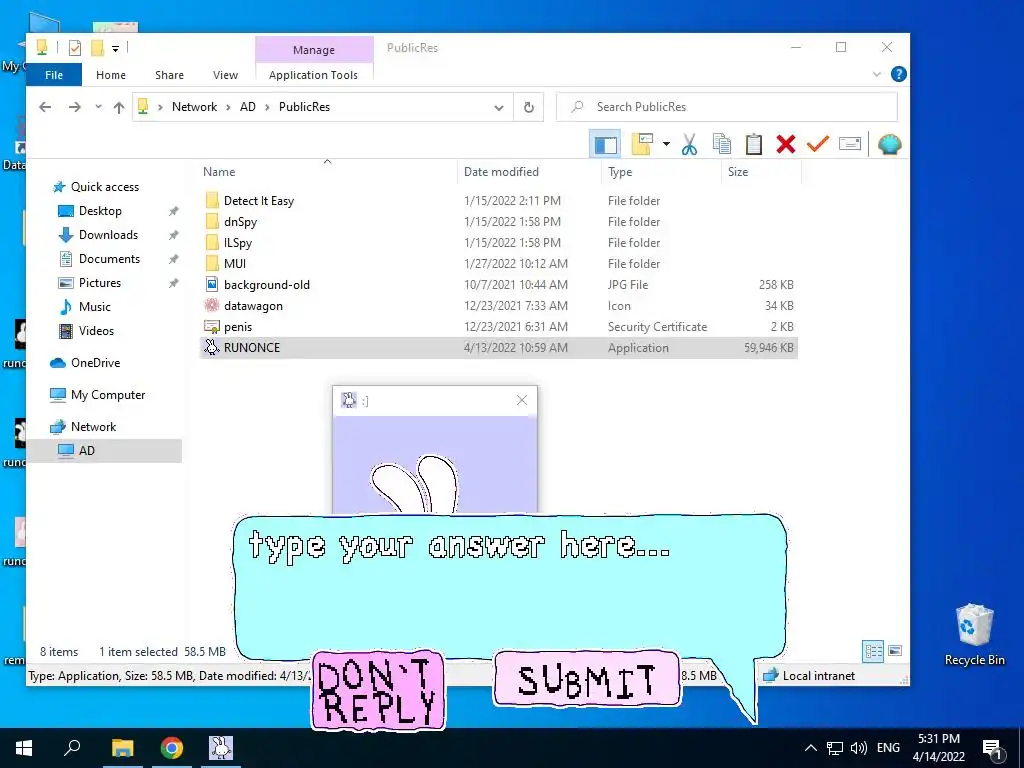The width and height of the screenshot is (1024, 768).
Task: Click the Search PublicRes field
Action: (x=727, y=107)
